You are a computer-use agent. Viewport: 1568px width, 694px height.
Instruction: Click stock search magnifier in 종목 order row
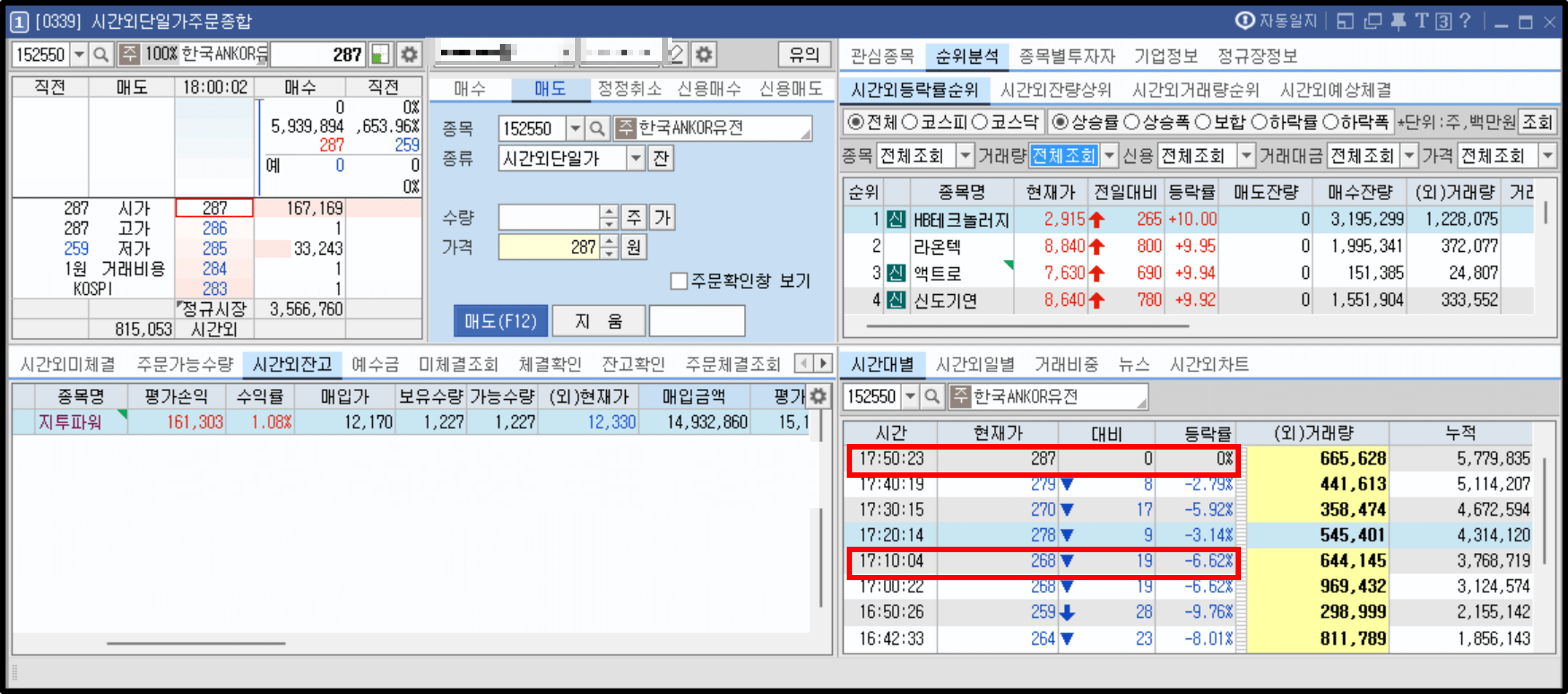(598, 129)
